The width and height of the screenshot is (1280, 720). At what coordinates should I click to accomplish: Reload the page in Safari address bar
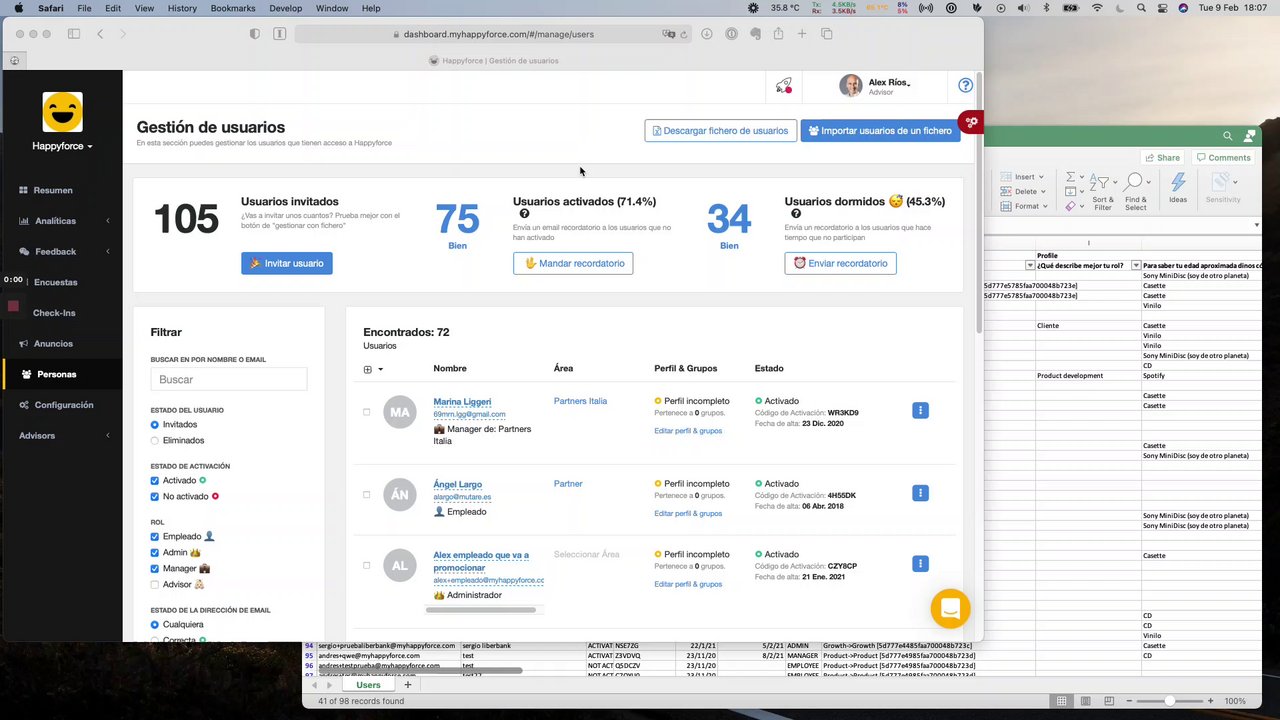pos(684,34)
